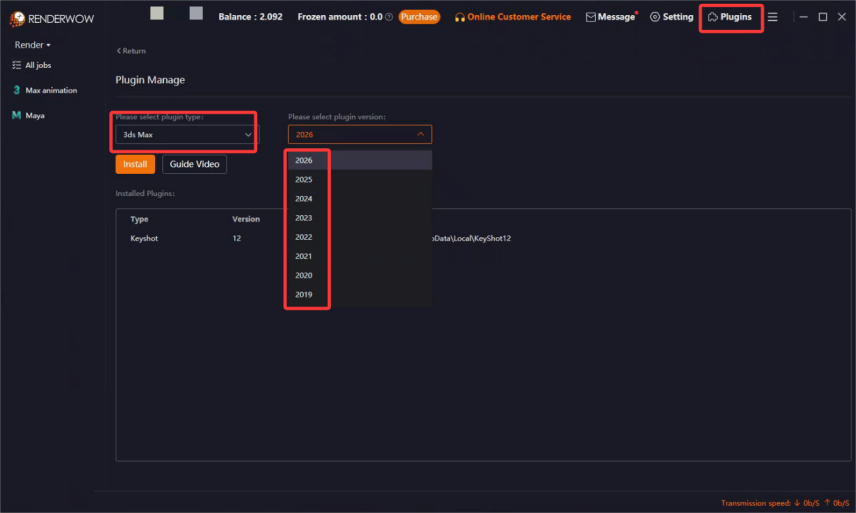Screen dimensions: 856x513
Task: Click the headset customer service icon
Action: click(x=460, y=17)
